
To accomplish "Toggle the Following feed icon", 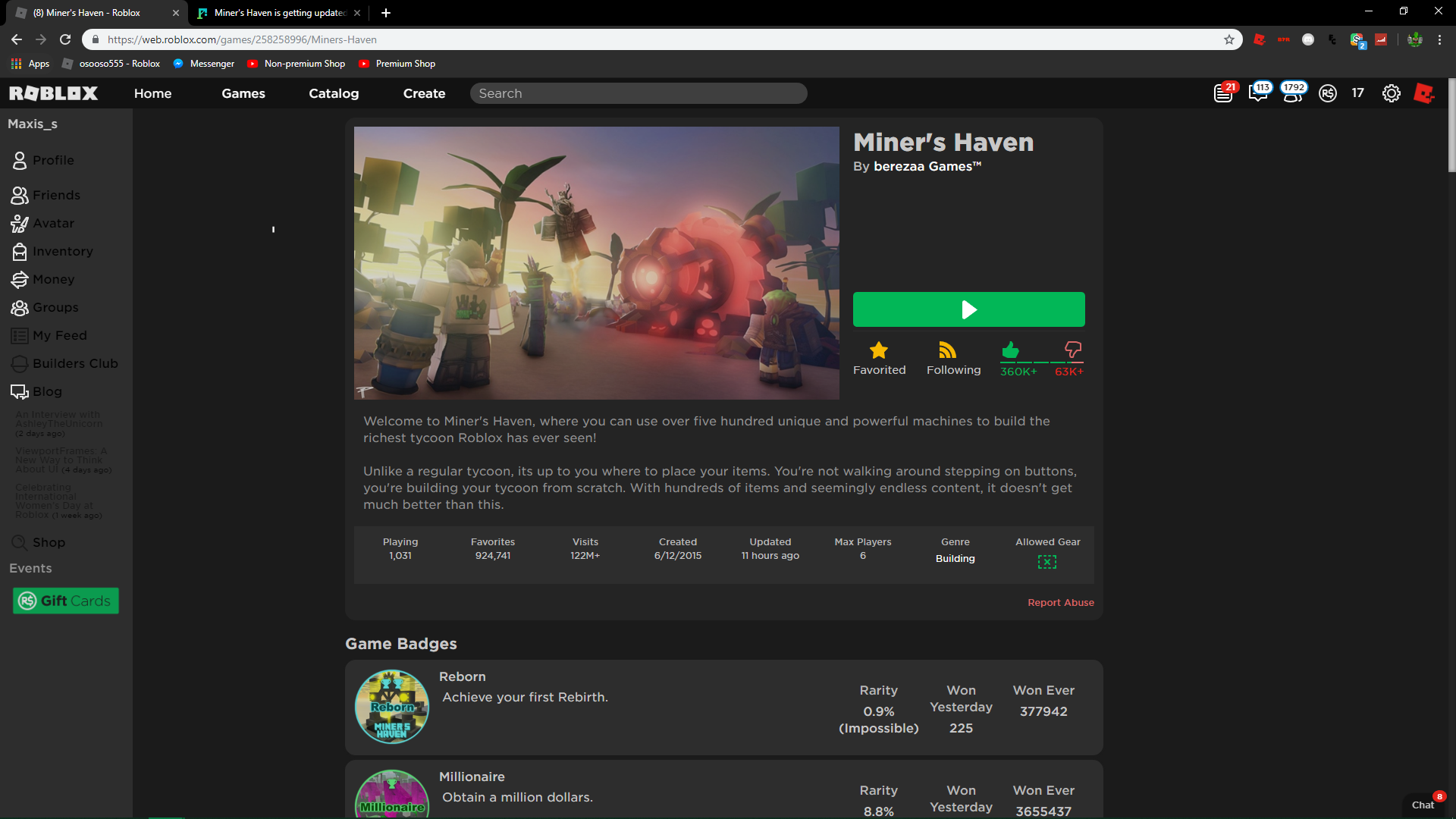I will click(948, 350).
